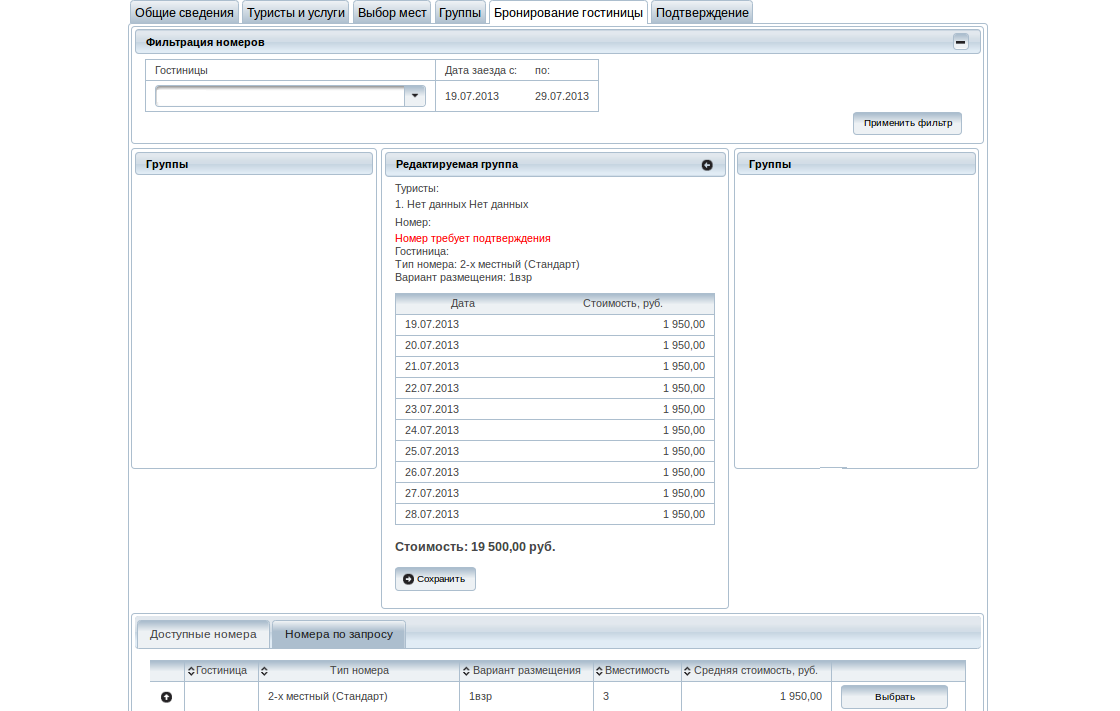Image resolution: width=1120 pixels, height=711 pixels.
Task: Select the 28.07.2013 row in price table
Action: 555,514
